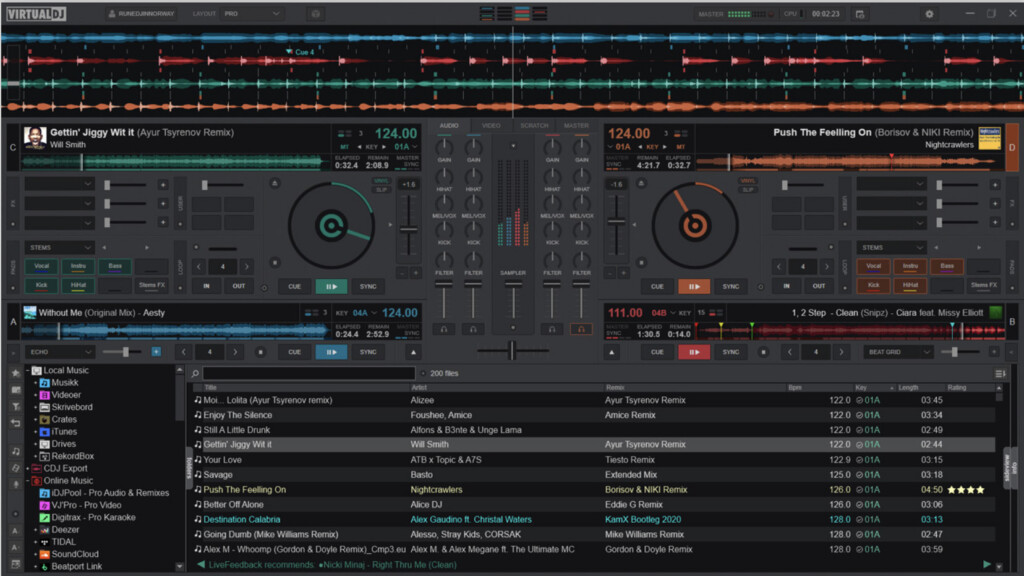Open the favorites star icon in sidebar
Screen dimensions: 1024x576
click(x=15, y=373)
